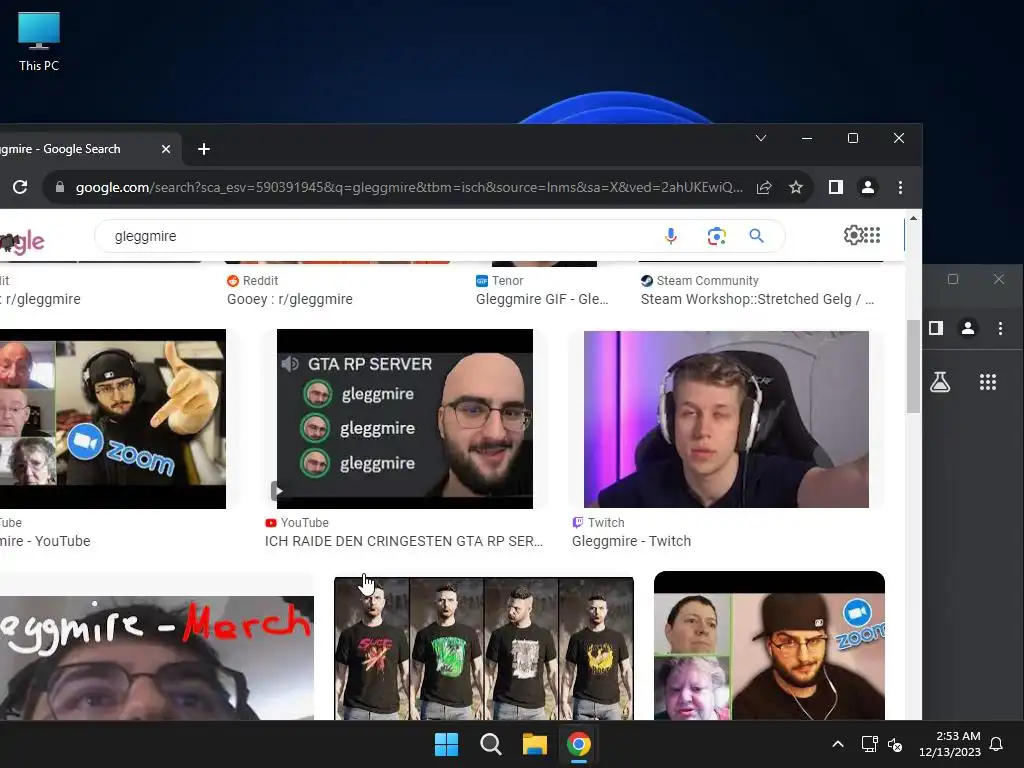1024x768 pixels.
Task: Click the Reddit source label
Action: click(x=260, y=281)
